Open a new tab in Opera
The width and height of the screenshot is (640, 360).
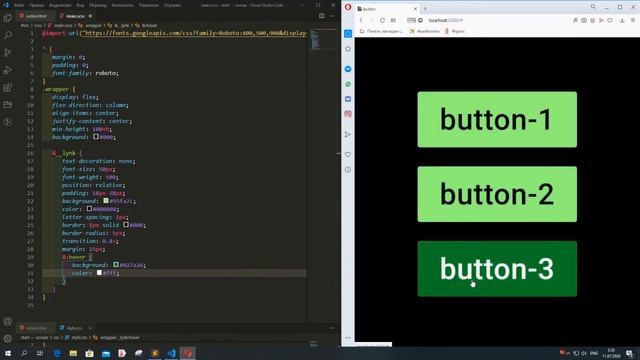coord(425,8)
